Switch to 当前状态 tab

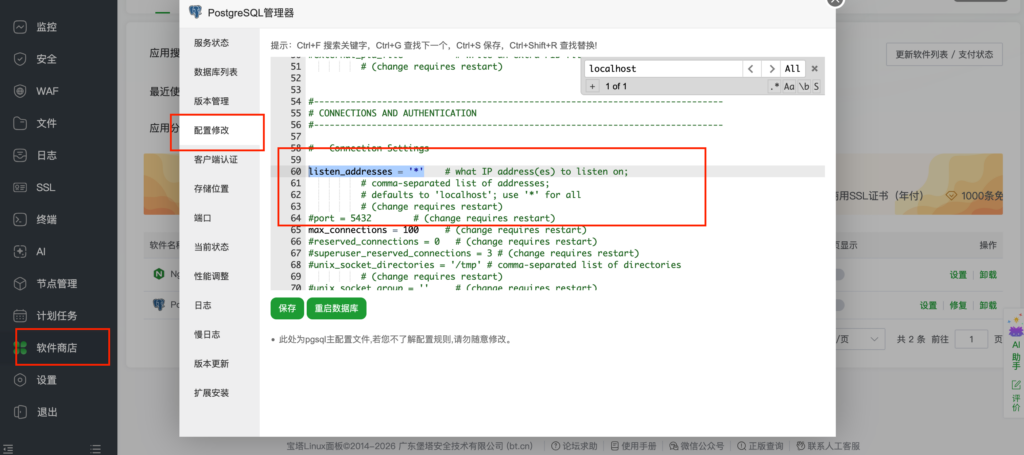point(212,247)
